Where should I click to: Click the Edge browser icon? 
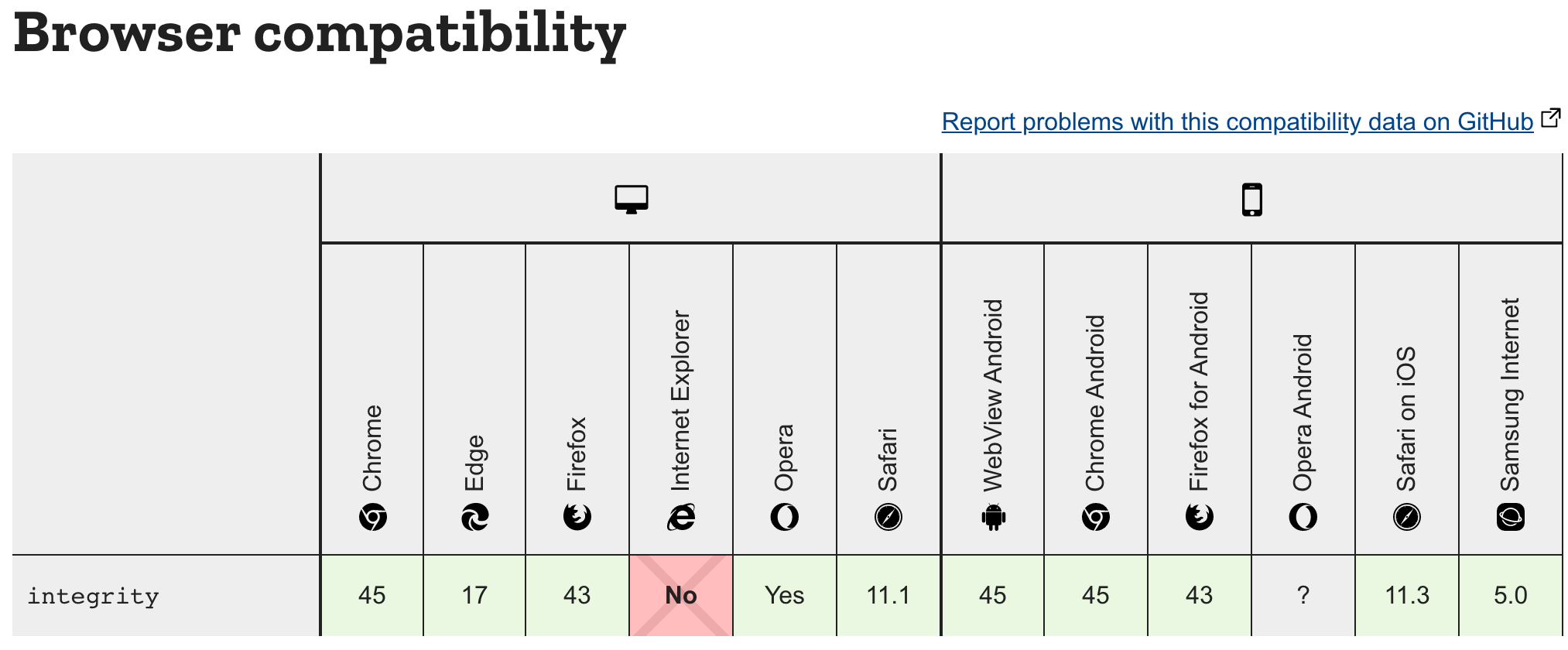pos(474,517)
